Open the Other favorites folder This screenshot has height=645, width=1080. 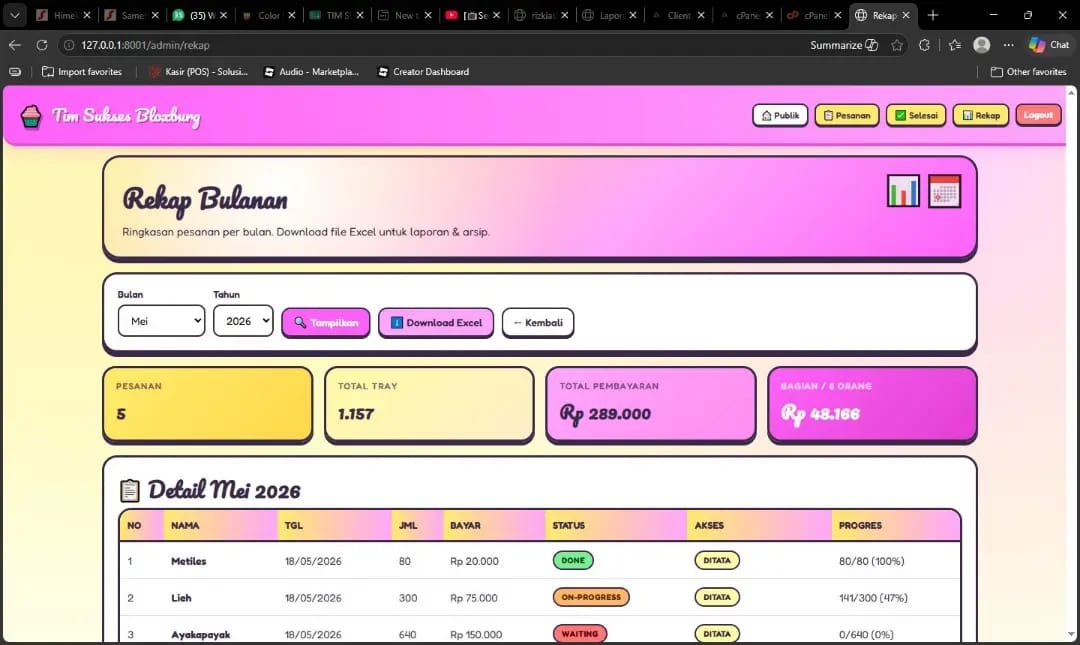tap(1028, 72)
